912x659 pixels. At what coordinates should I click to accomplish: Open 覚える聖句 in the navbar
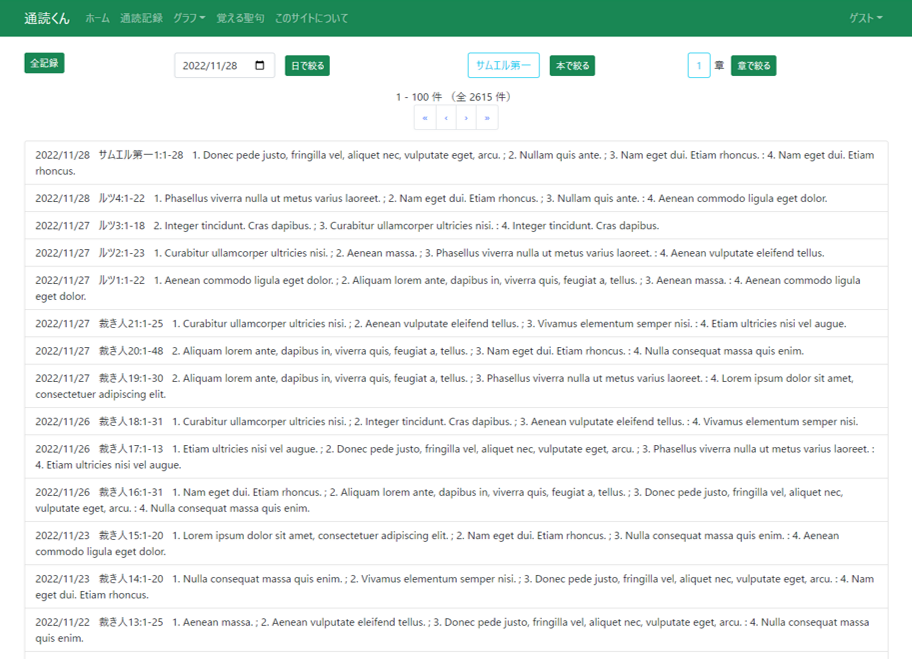tap(240, 18)
